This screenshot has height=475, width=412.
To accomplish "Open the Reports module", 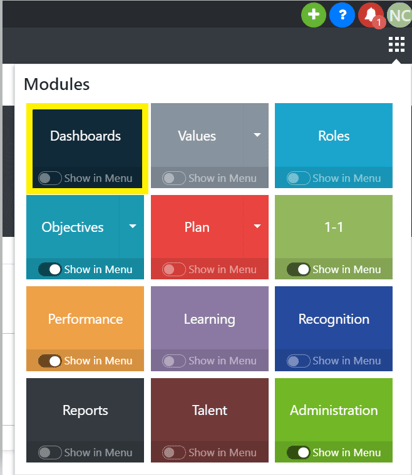I will [x=85, y=410].
